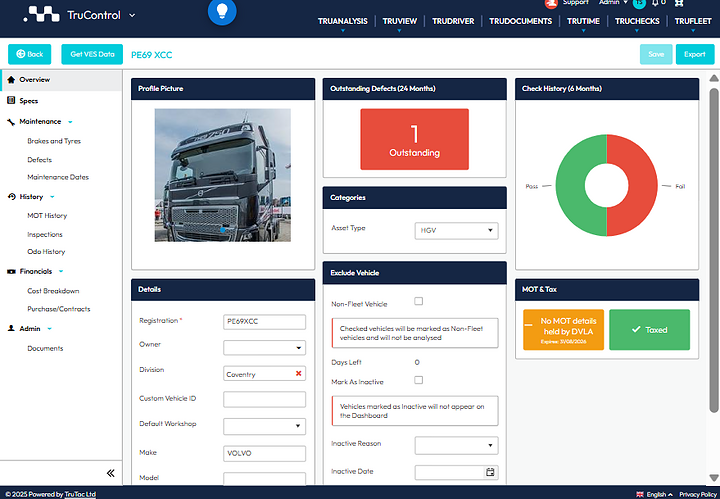This screenshot has height=499, width=720.
Task: Open the TRUCHECKS menu
Action: pos(637,21)
